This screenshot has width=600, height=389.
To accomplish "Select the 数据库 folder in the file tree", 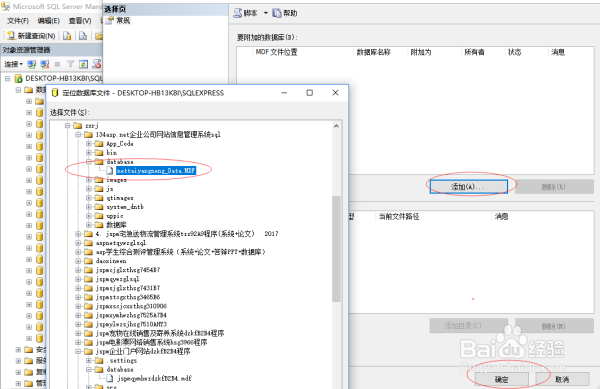I will click(116, 225).
